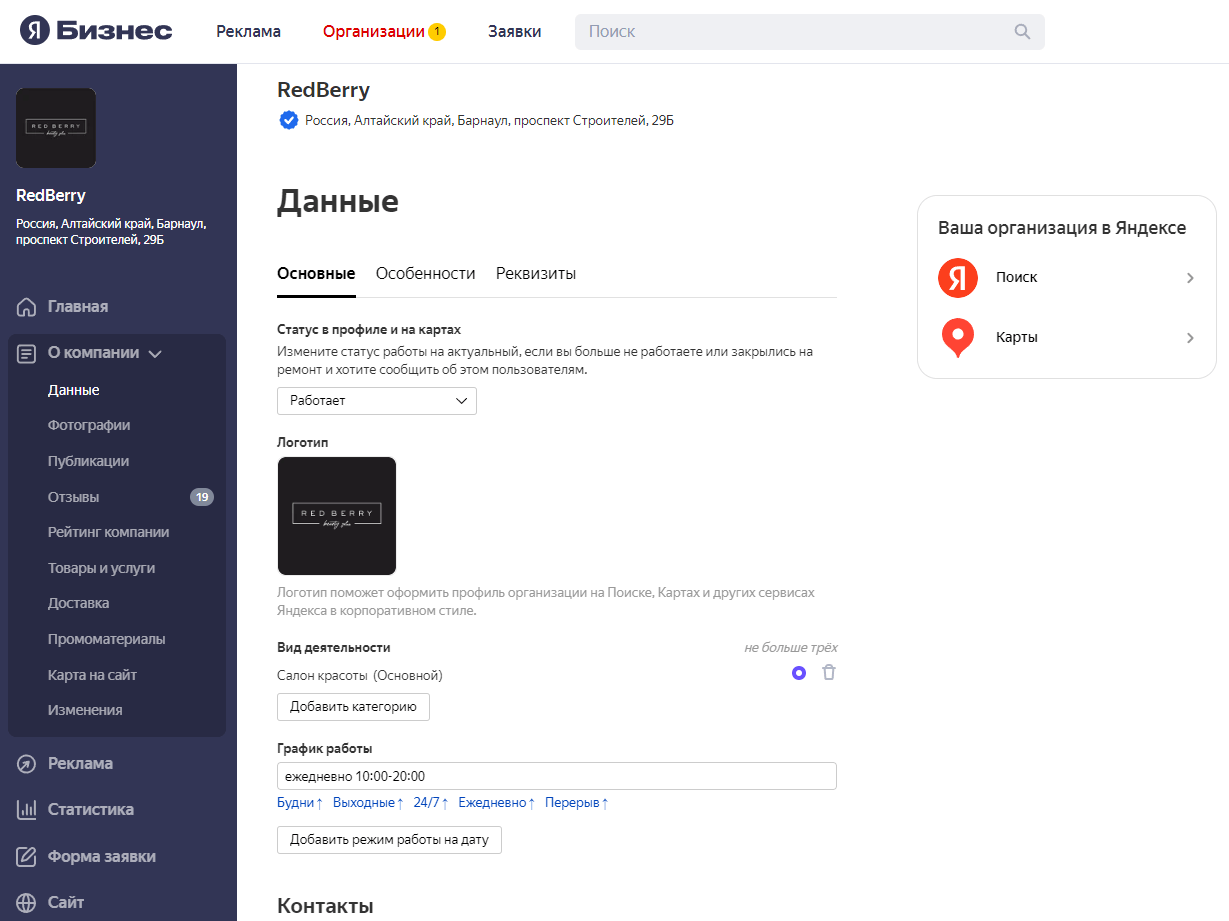Open the Работает status dropdown

point(377,401)
